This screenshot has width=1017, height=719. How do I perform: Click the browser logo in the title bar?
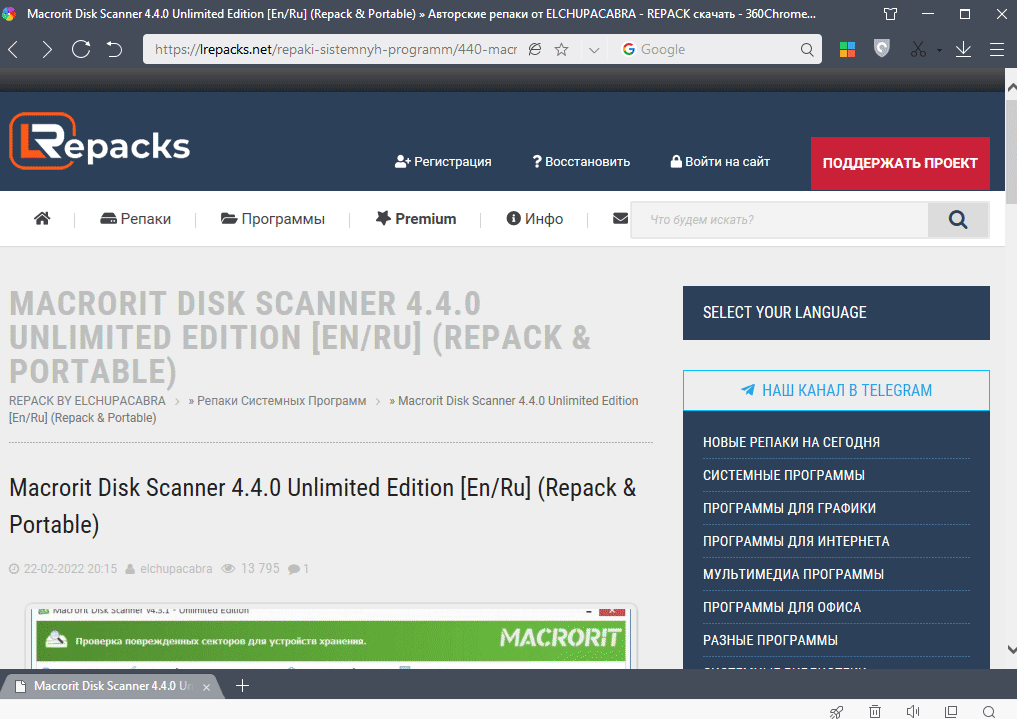[x=9, y=14]
